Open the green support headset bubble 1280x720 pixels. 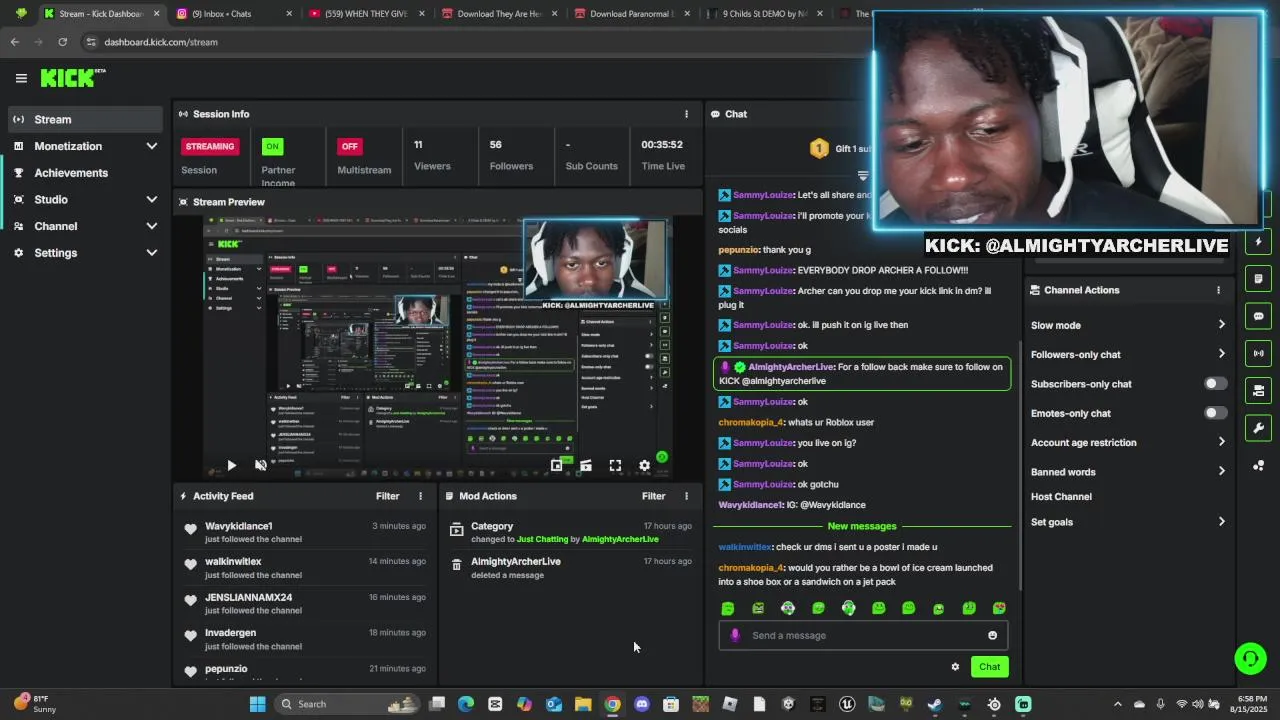tap(1250, 657)
